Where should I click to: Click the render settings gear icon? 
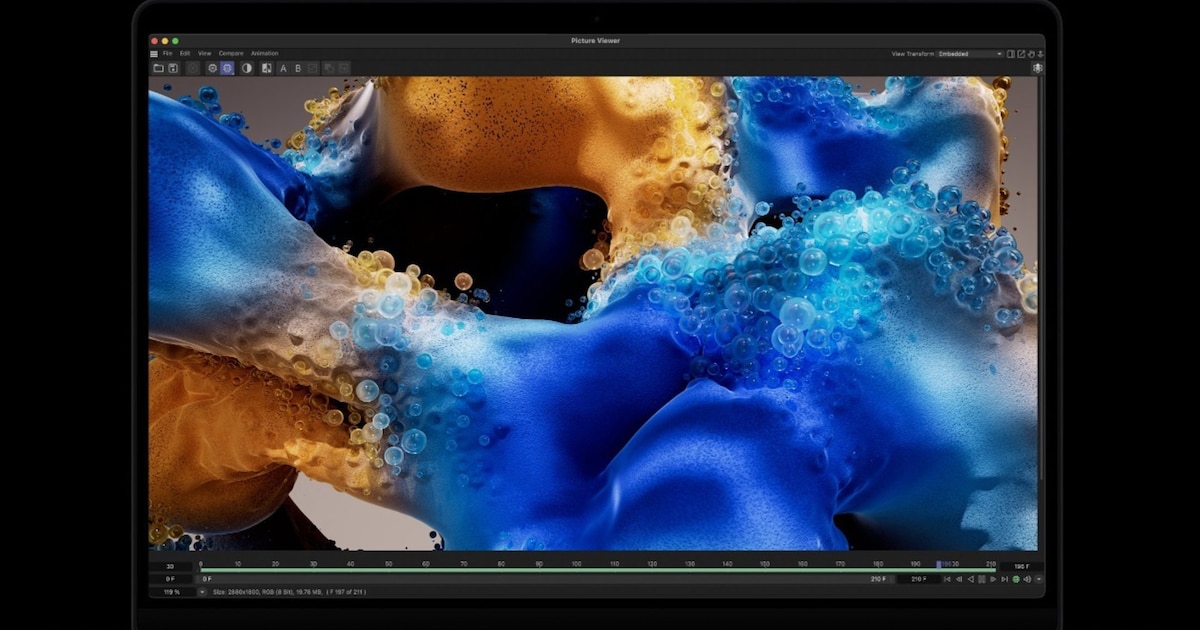(212, 68)
